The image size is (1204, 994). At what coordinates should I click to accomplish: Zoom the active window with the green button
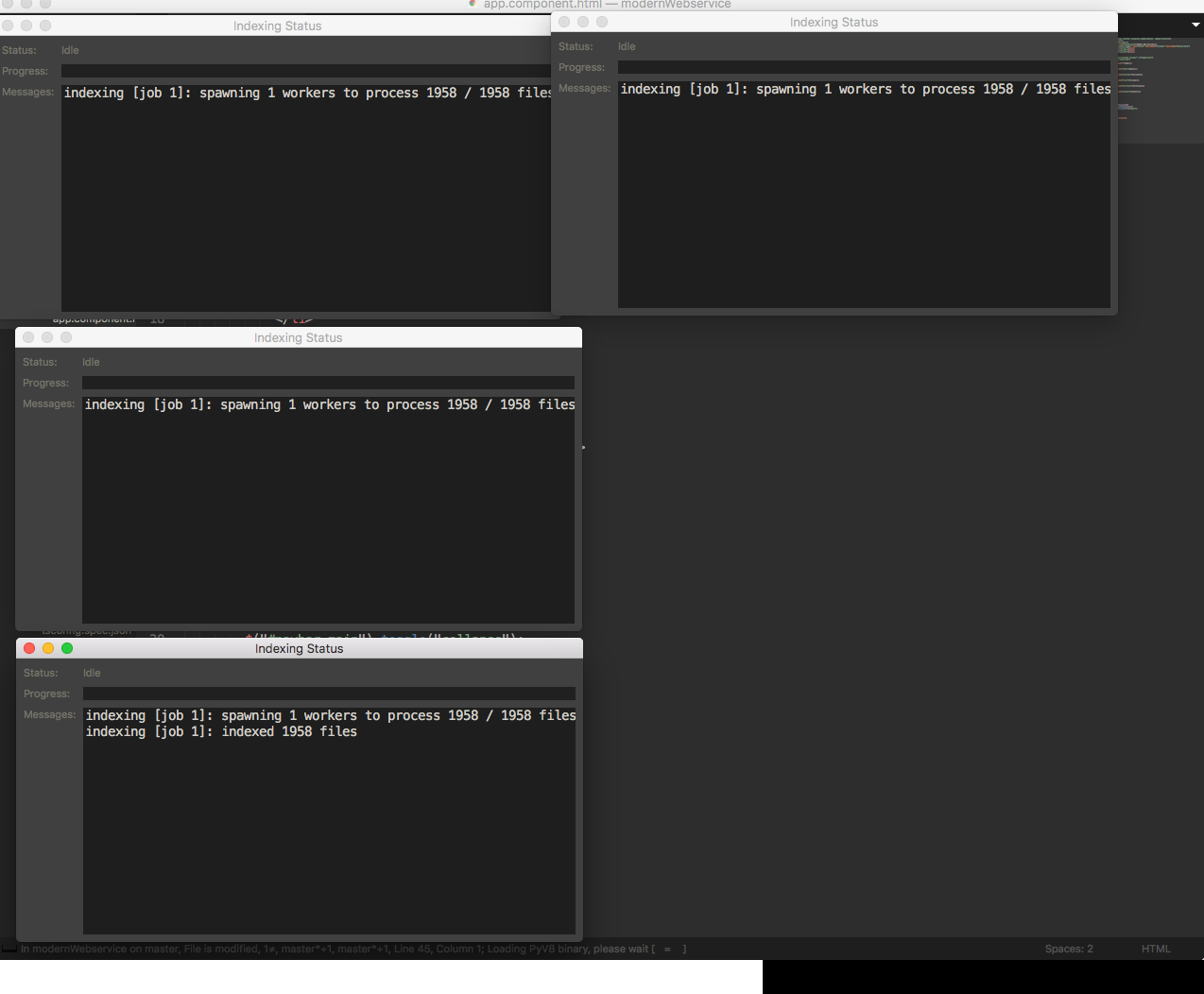pos(67,648)
